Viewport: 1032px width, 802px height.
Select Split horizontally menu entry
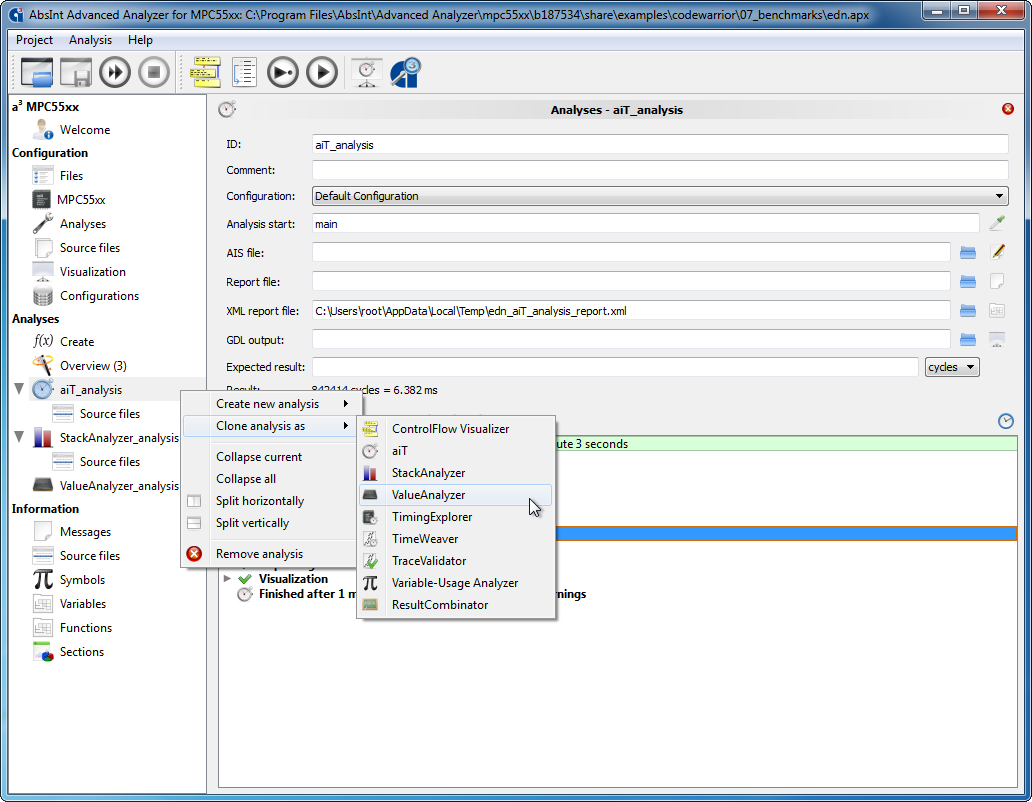259,501
